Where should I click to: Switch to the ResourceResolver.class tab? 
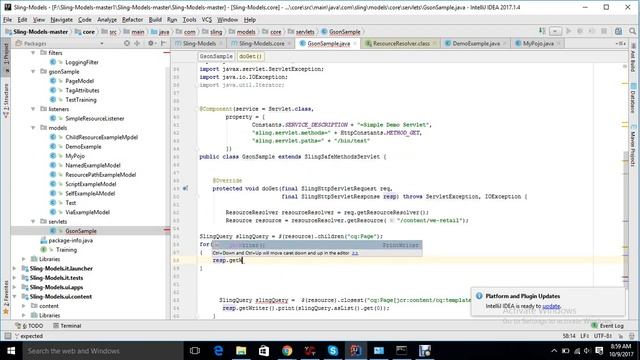pyautogui.click(x=401, y=43)
